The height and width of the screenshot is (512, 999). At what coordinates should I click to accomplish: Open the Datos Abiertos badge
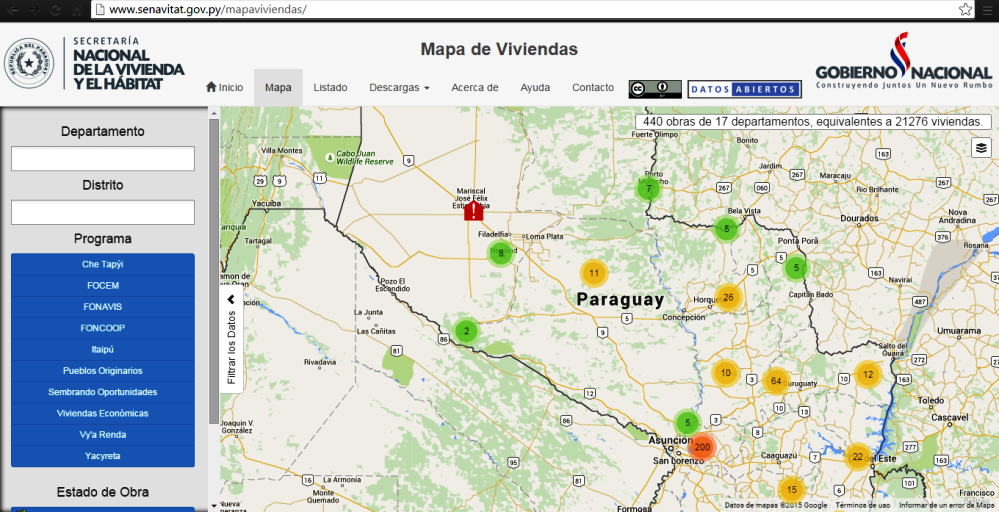tap(744, 89)
